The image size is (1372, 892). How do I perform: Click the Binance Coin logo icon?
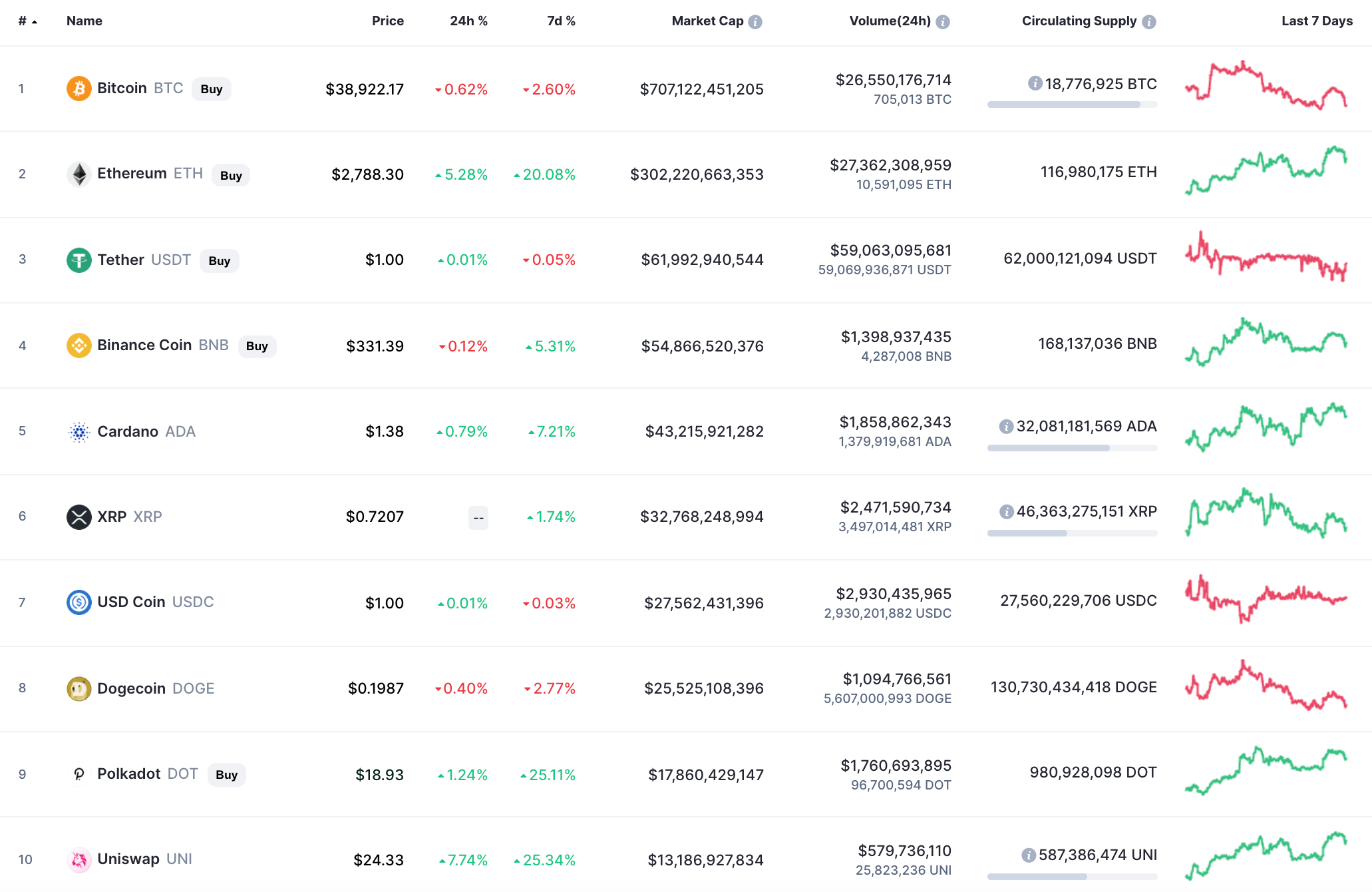[79, 345]
